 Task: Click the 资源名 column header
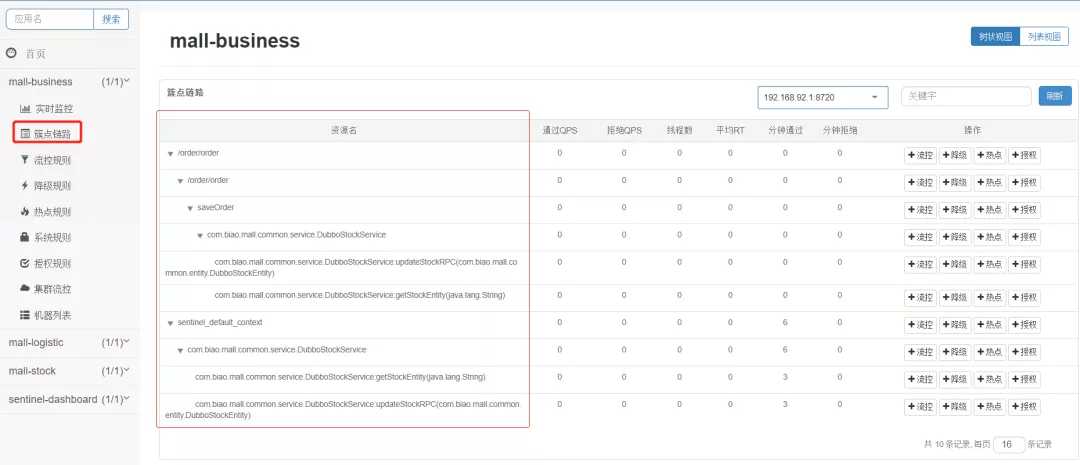pyautogui.click(x=344, y=130)
